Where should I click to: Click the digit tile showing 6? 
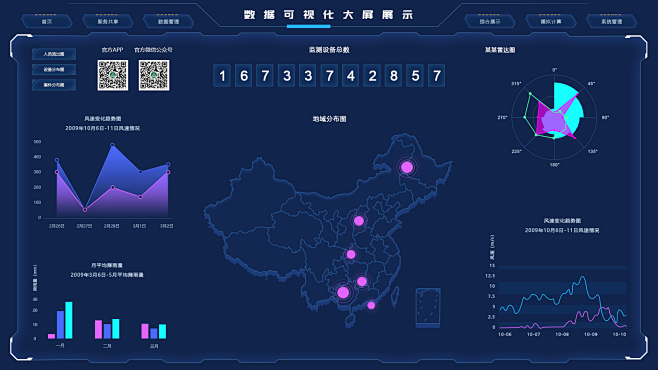click(243, 76)
